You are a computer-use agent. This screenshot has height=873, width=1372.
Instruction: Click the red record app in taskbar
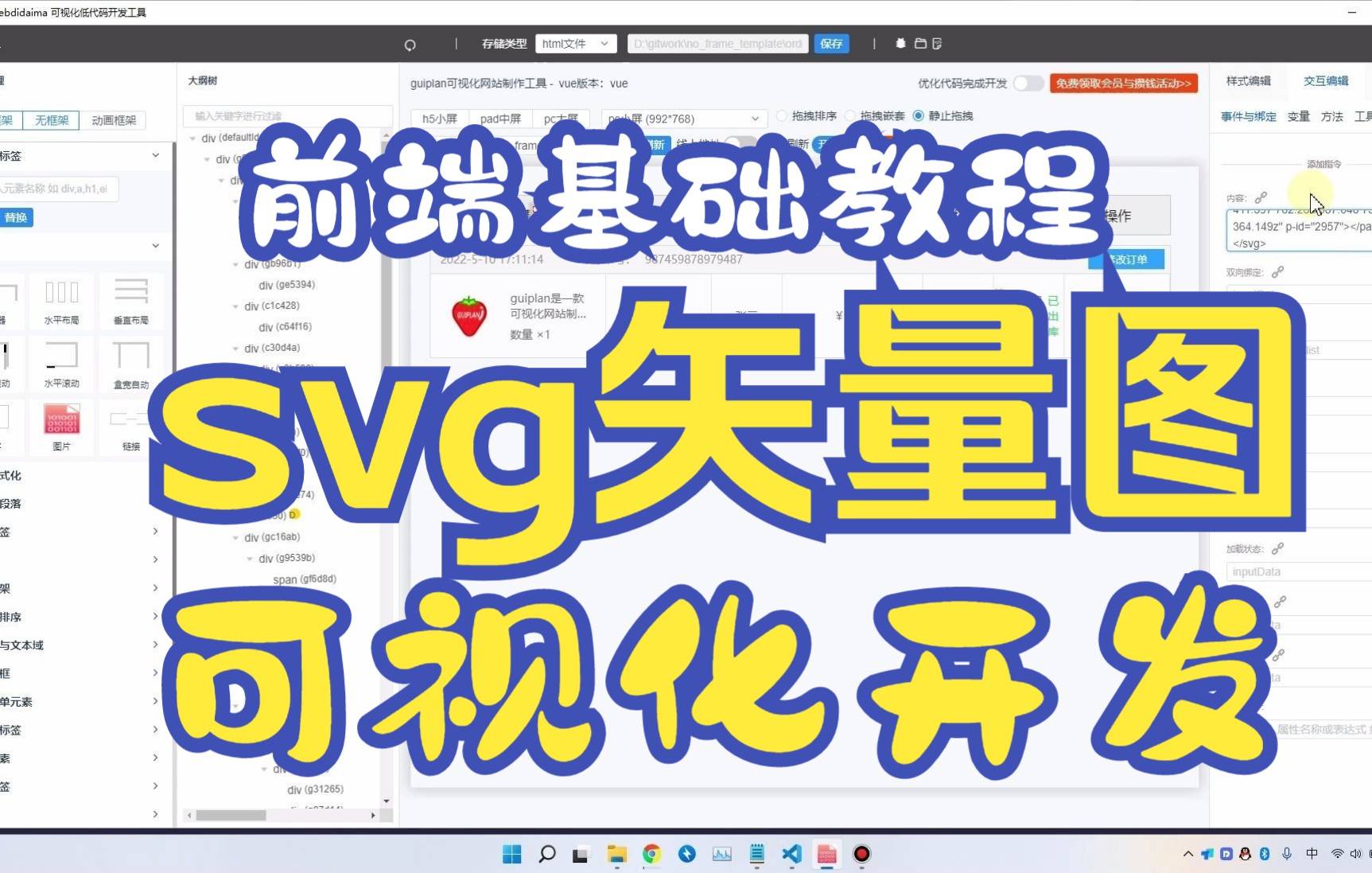861,854
